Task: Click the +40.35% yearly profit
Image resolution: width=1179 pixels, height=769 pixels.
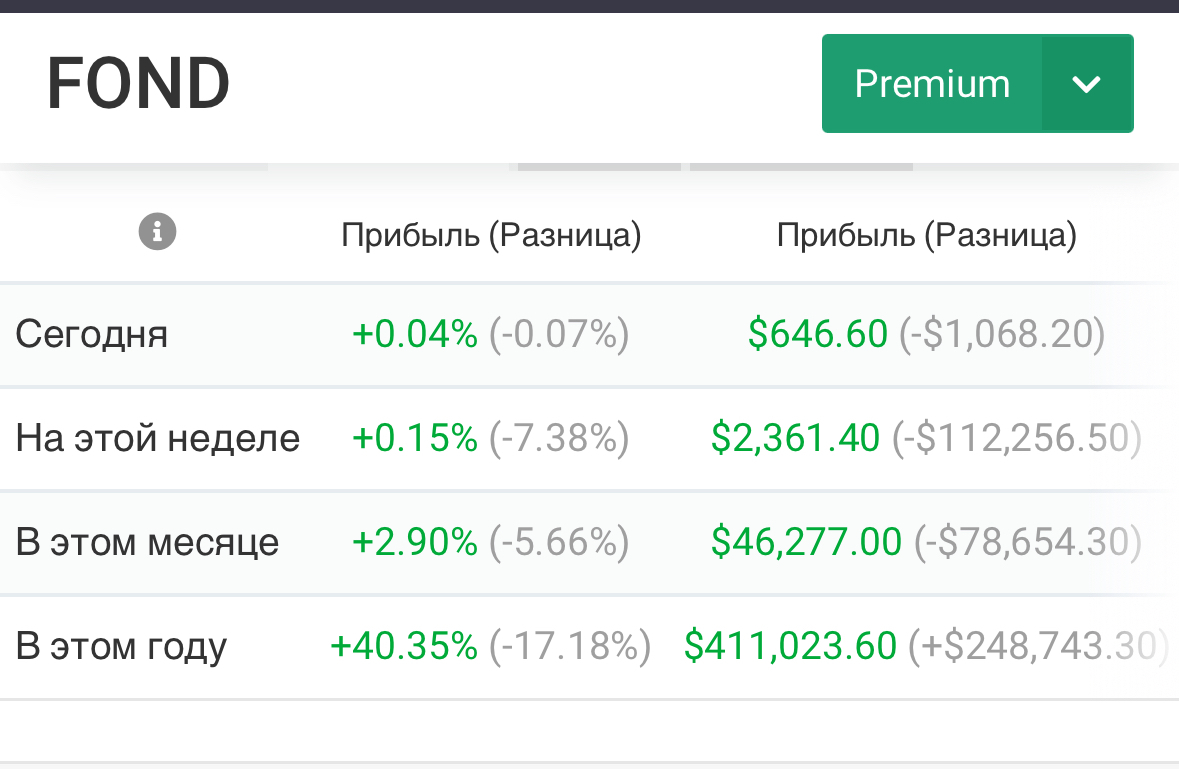Action: coord(404,646)
